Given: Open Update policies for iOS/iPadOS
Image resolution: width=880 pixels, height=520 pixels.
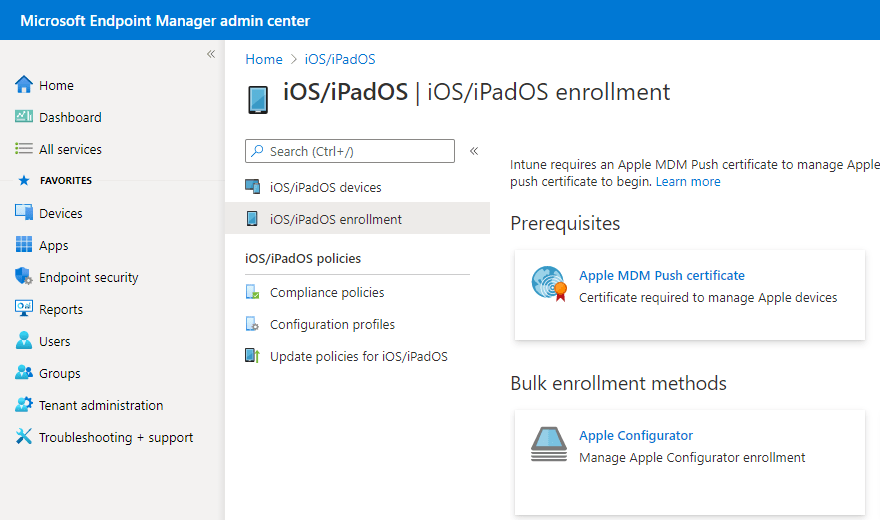Looking at the screenshot, I should 358,356.
